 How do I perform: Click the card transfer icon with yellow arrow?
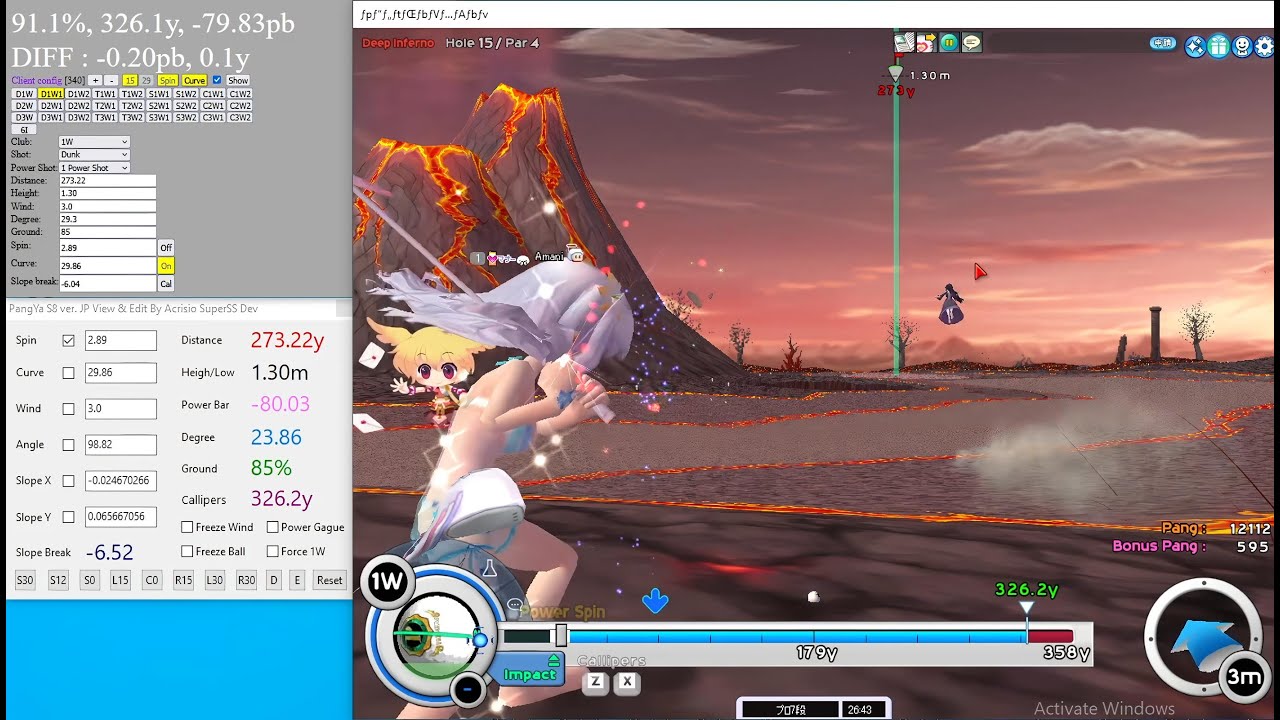926,42
